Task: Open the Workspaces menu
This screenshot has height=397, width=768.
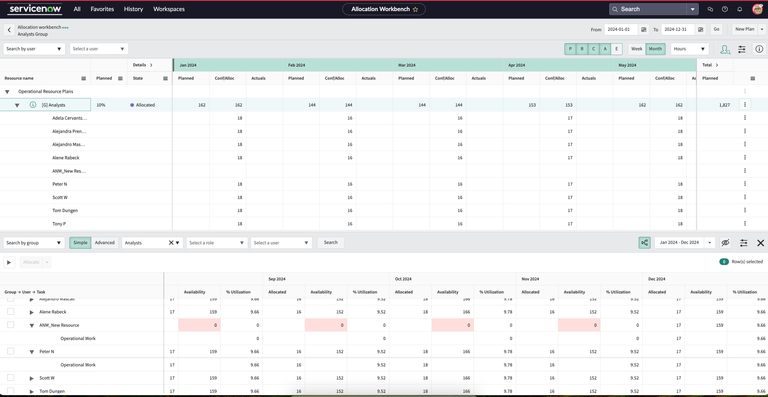Action: pyautogui.click(x=169, y=9)
